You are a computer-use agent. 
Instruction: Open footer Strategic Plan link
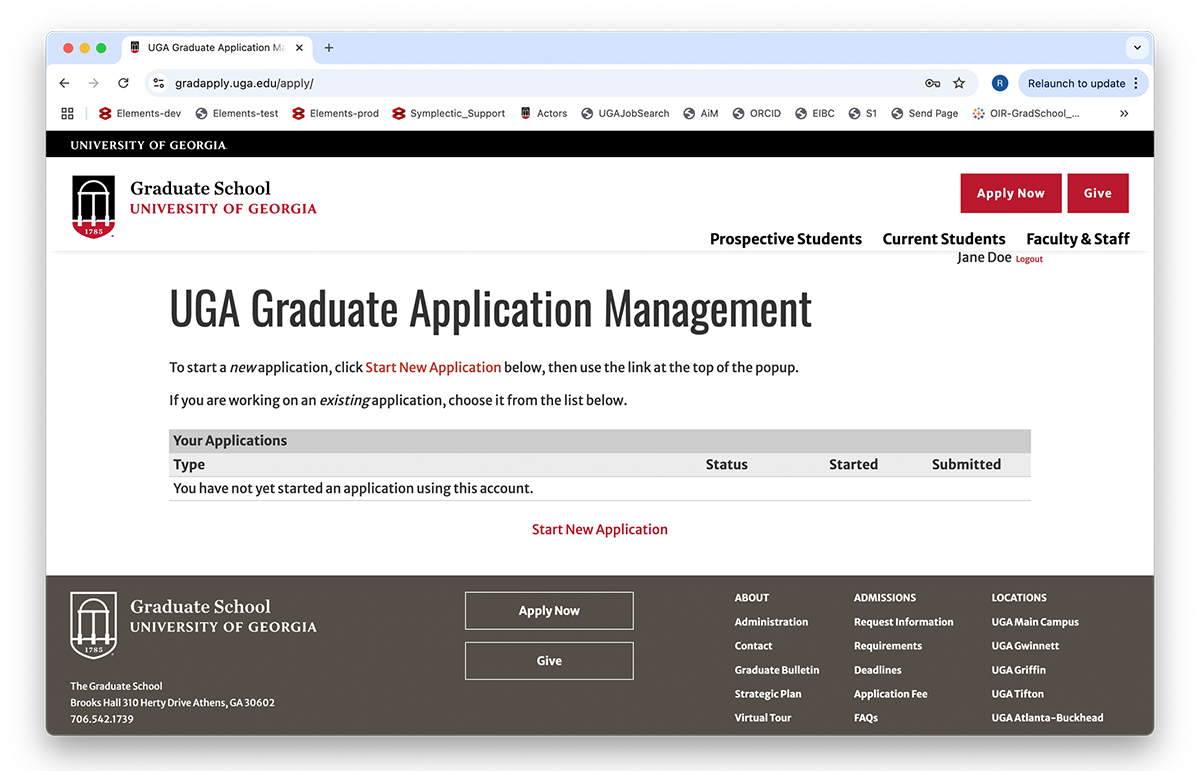(768, 694)
